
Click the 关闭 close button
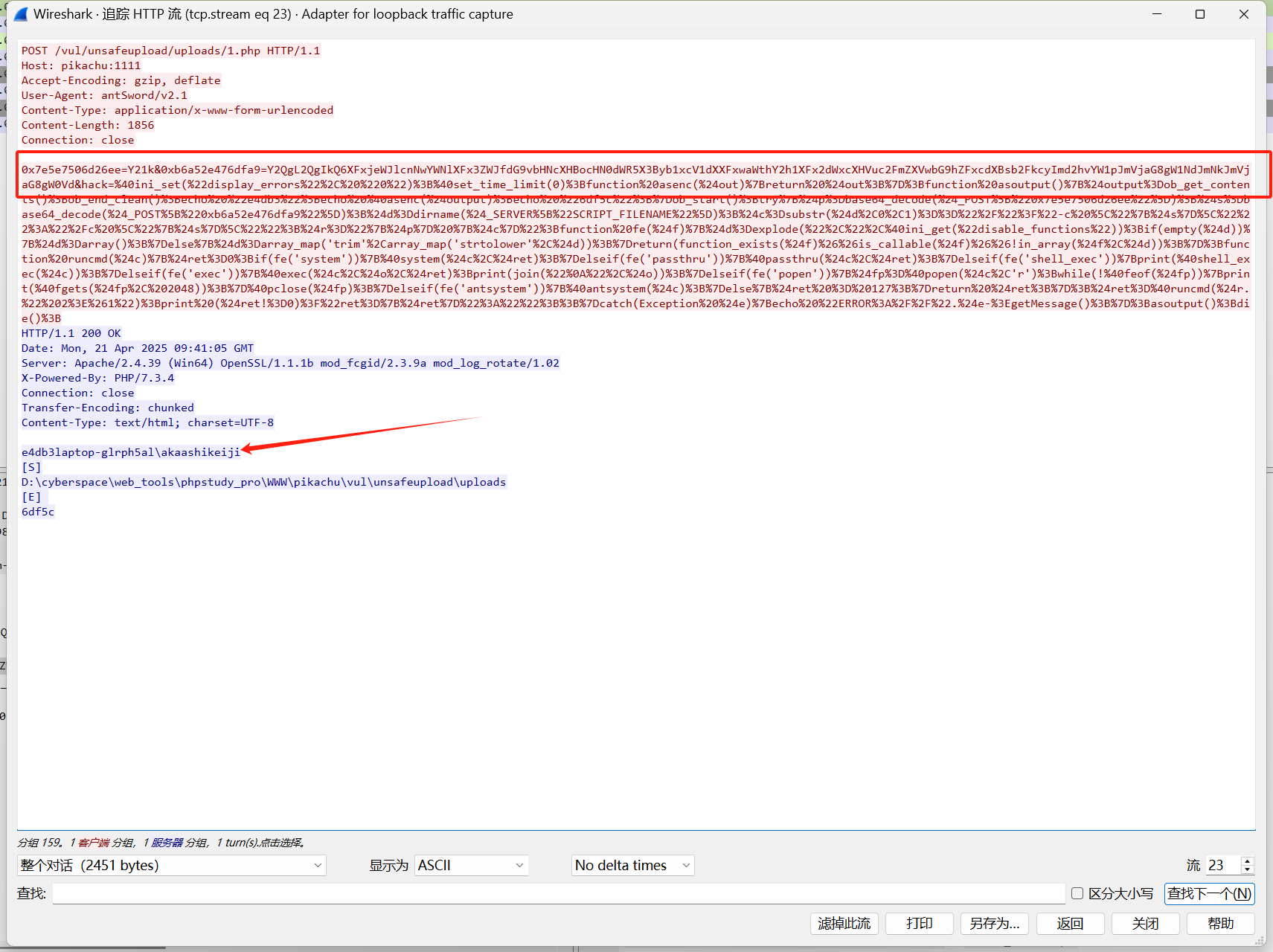(1145, 923)
